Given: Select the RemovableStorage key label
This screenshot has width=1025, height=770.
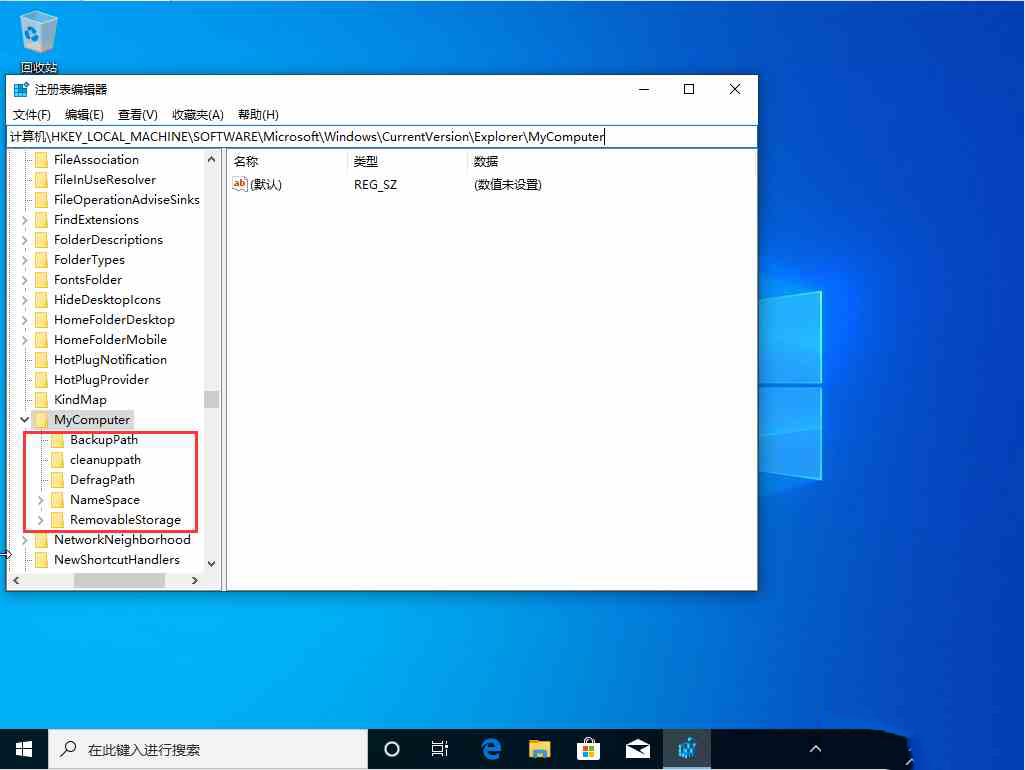Looking at the screenshot, I should tap(126, 520).
